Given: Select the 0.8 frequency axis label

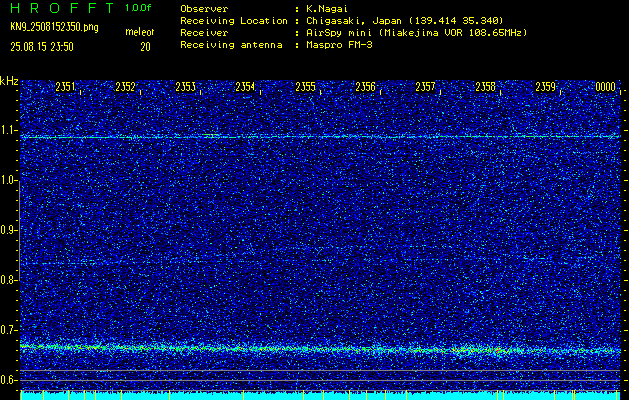Looking at the screenshot, I should (x=9, y=280).
